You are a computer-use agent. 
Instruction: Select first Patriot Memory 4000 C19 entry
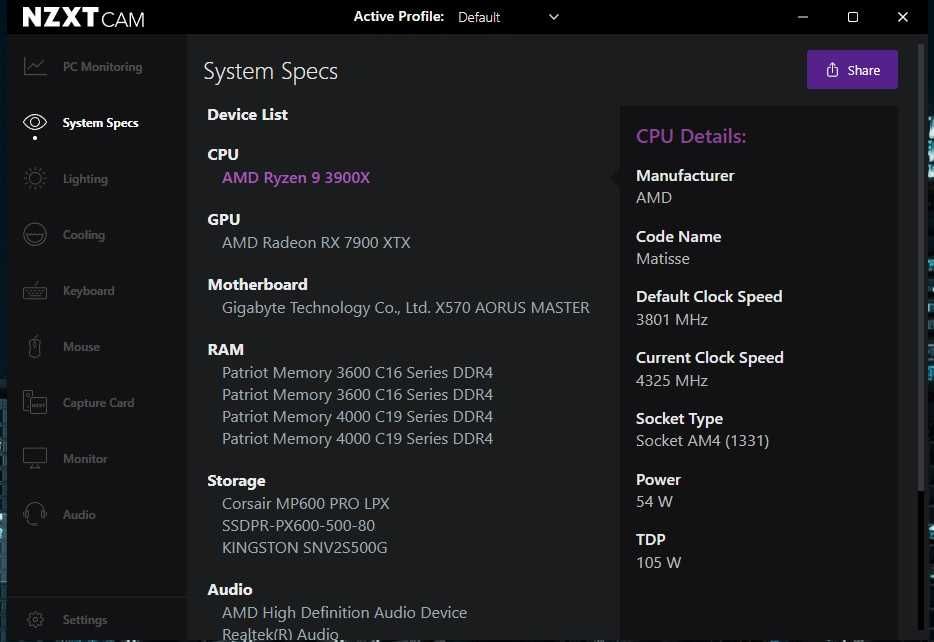(x=357, y=416)
